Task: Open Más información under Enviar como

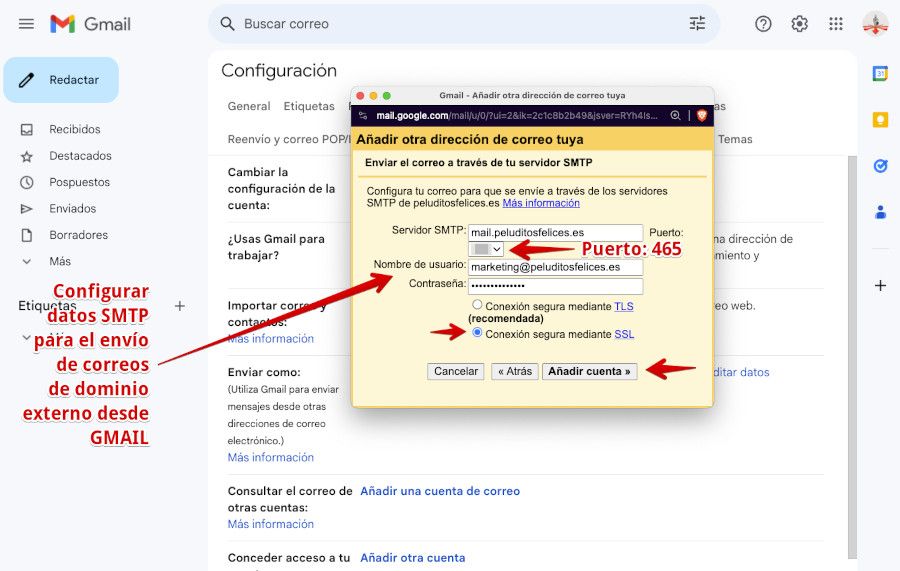Action: [270, 457]
